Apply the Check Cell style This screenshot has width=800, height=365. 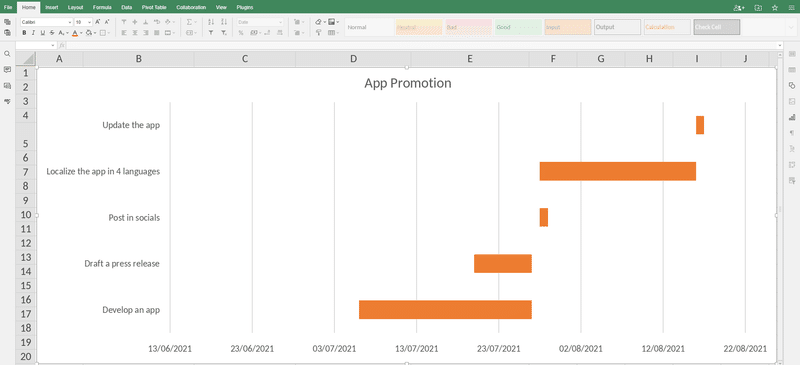[717, 27]
